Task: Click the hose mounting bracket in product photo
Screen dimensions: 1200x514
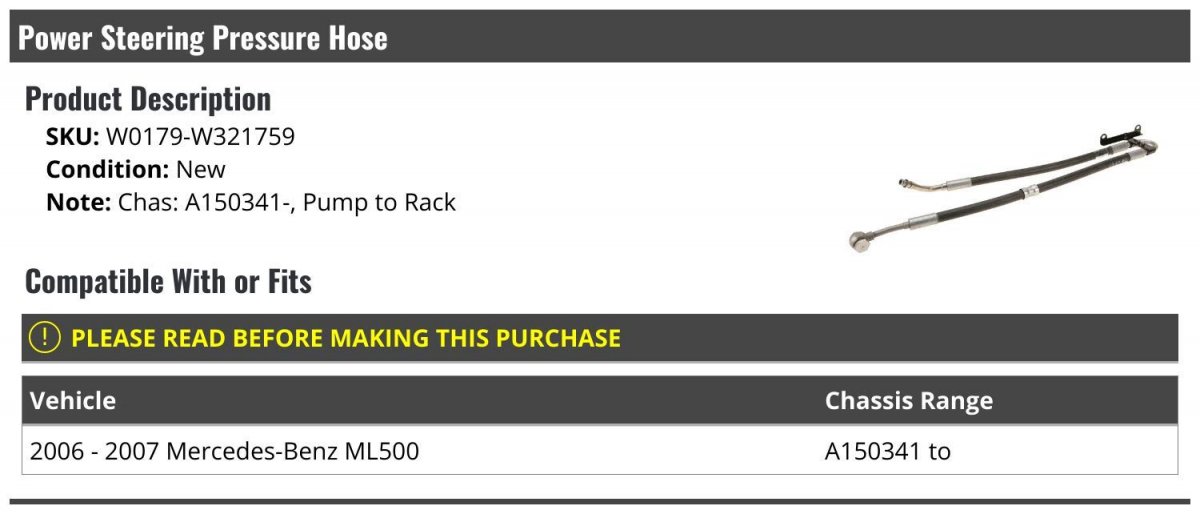Action: 1115,134
